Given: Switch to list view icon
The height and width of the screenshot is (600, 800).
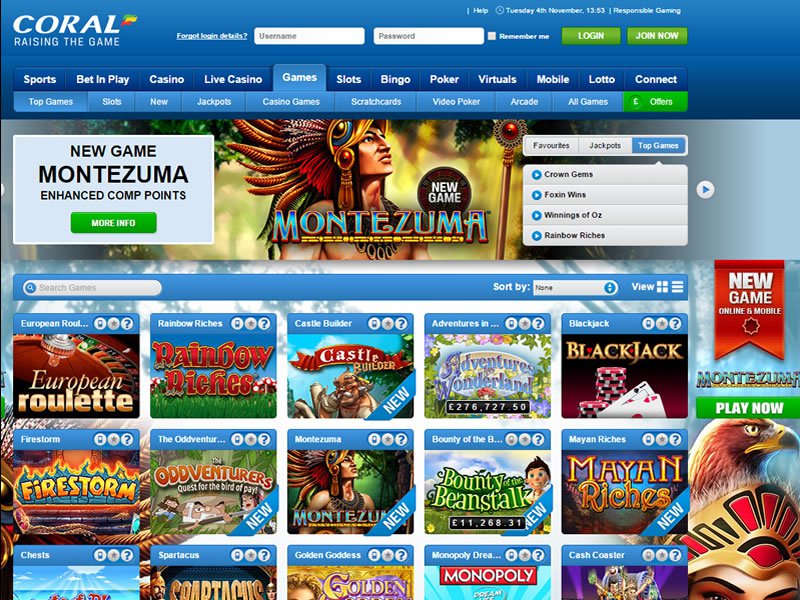Looking at the screenshot, I should pos(678,287).
